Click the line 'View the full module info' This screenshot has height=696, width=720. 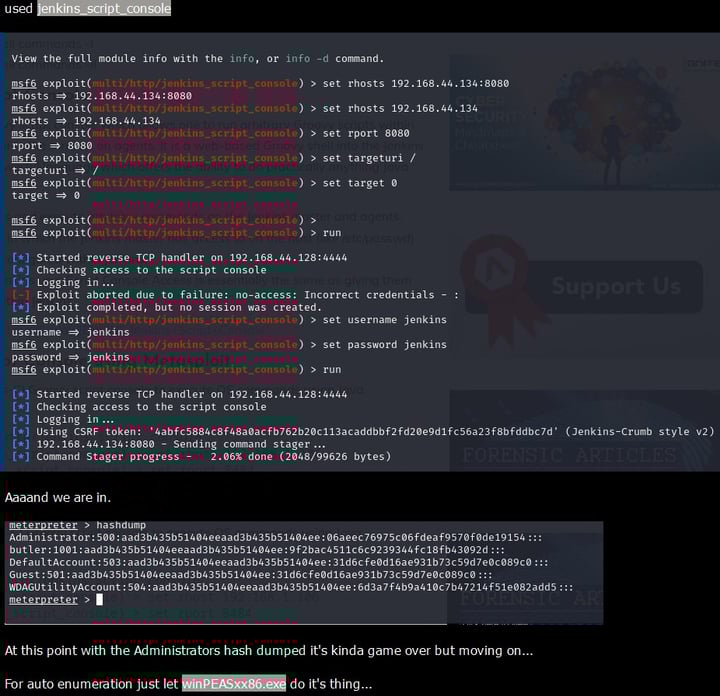(x=197, y=59)
